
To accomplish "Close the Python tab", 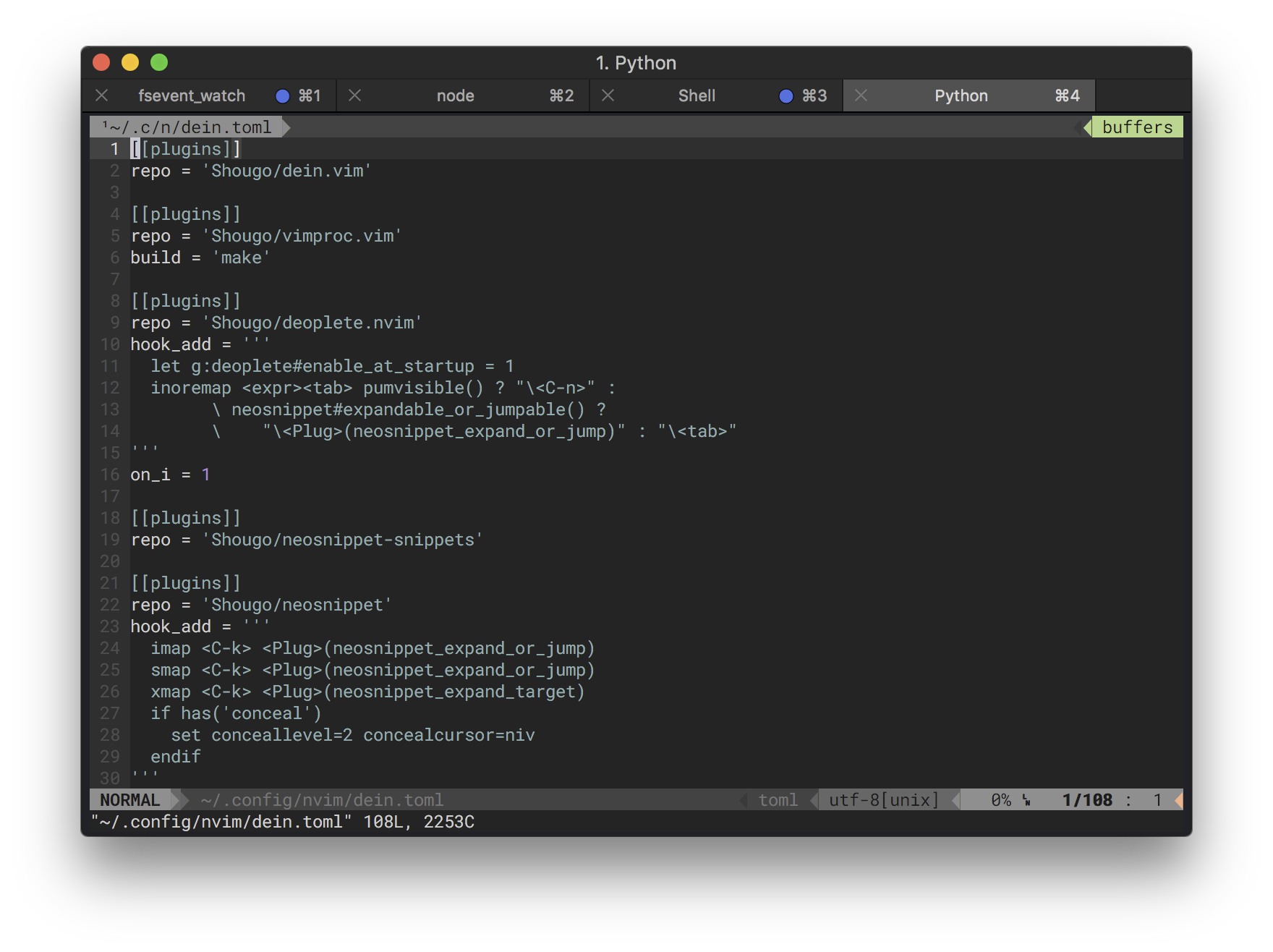I will click(861, 95).
